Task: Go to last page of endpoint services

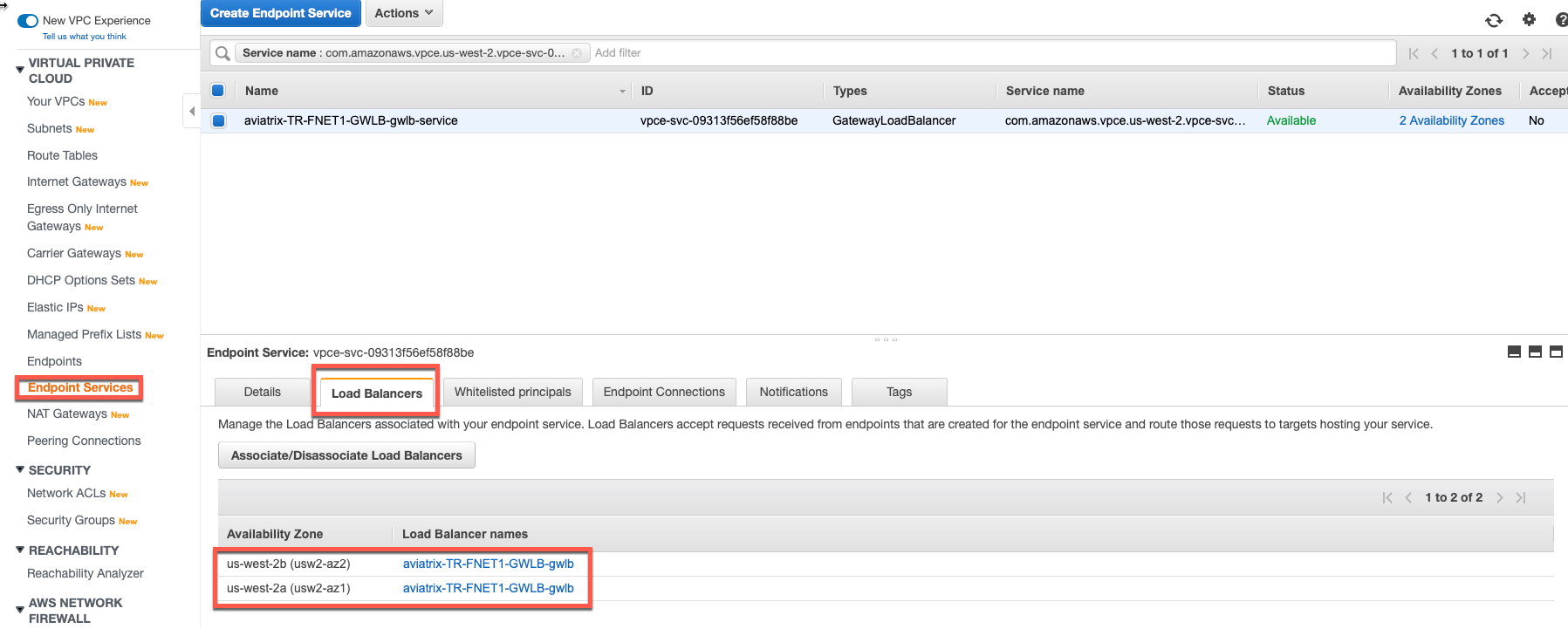Action: pyautogui.click(x=1547, y=53)
